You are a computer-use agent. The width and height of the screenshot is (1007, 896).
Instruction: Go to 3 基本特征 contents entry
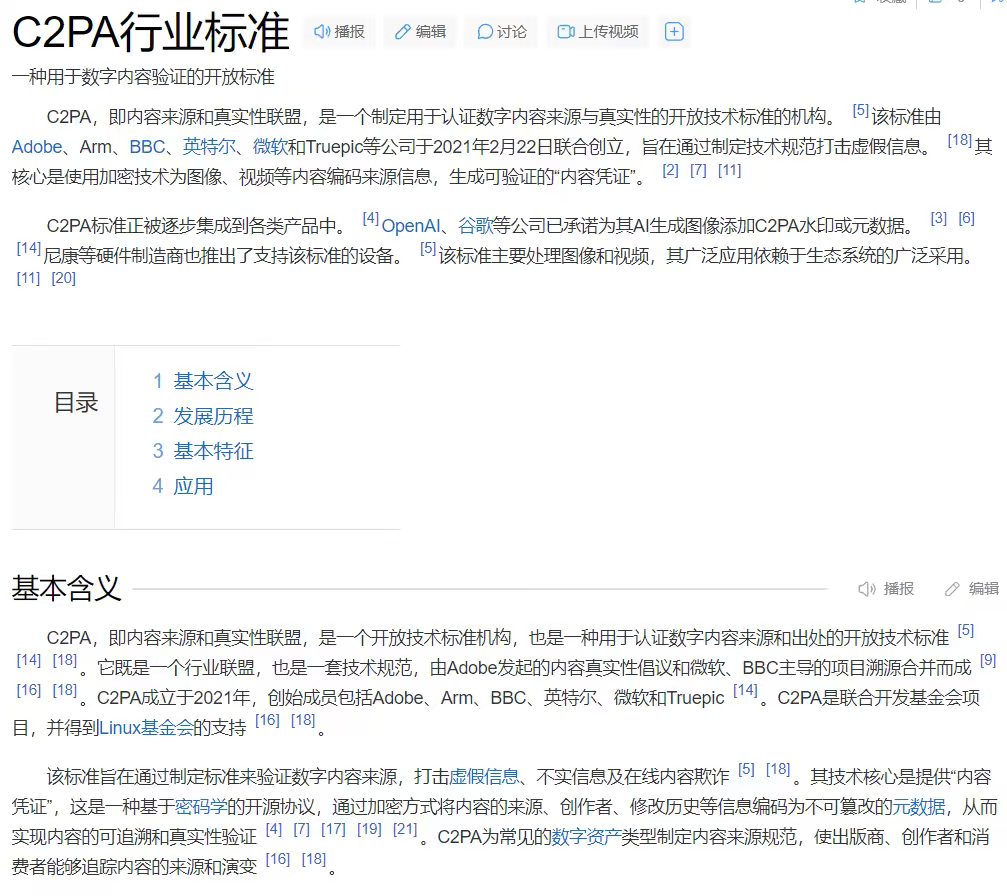203,451
